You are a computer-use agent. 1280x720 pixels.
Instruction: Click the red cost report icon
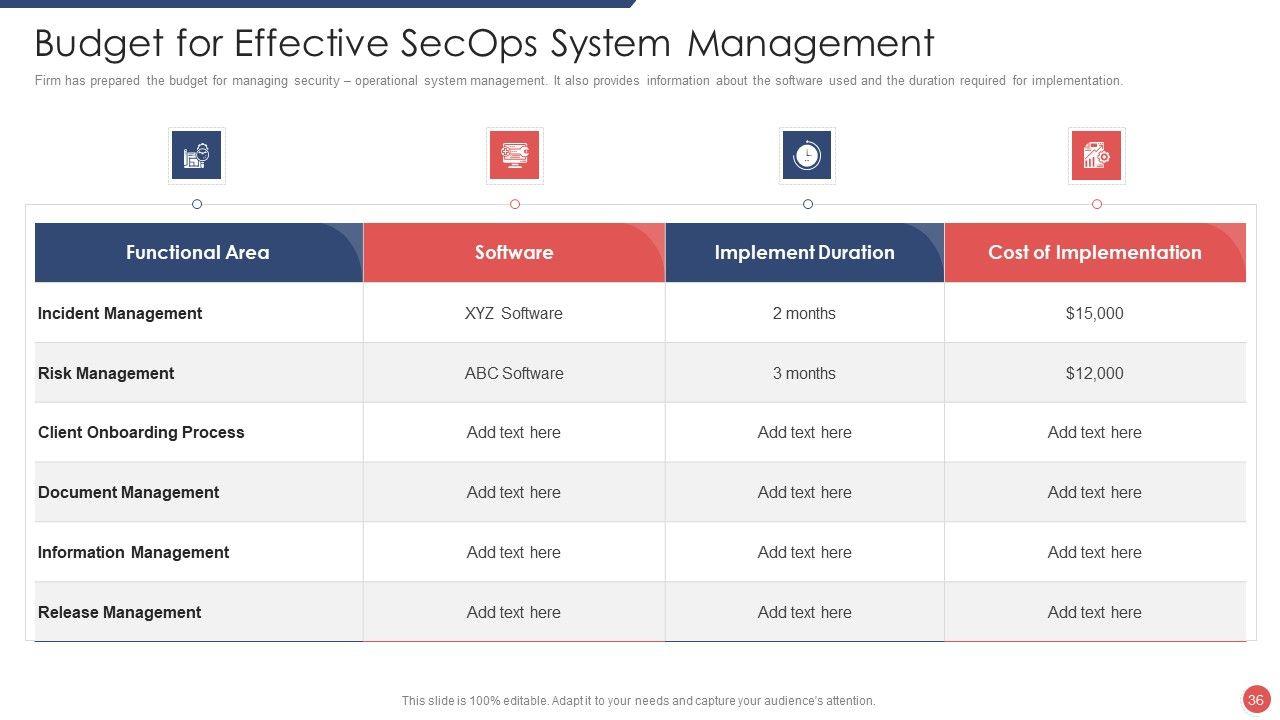[x=1096, y=156]
